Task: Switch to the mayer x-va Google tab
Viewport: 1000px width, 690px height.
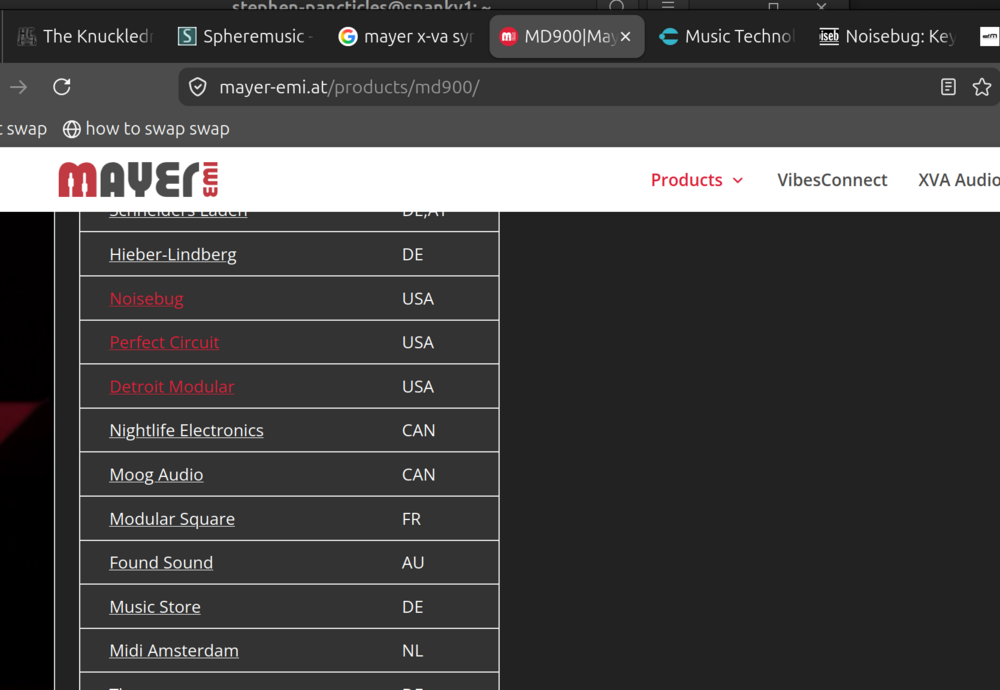Action: click(405, 37)
